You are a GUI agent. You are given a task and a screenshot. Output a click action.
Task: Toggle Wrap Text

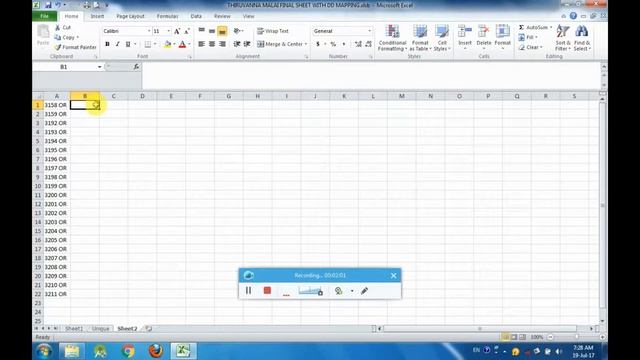click(x=273, y=31)
